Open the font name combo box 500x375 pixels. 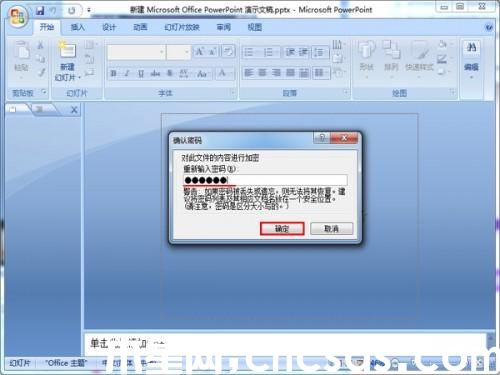136,52
